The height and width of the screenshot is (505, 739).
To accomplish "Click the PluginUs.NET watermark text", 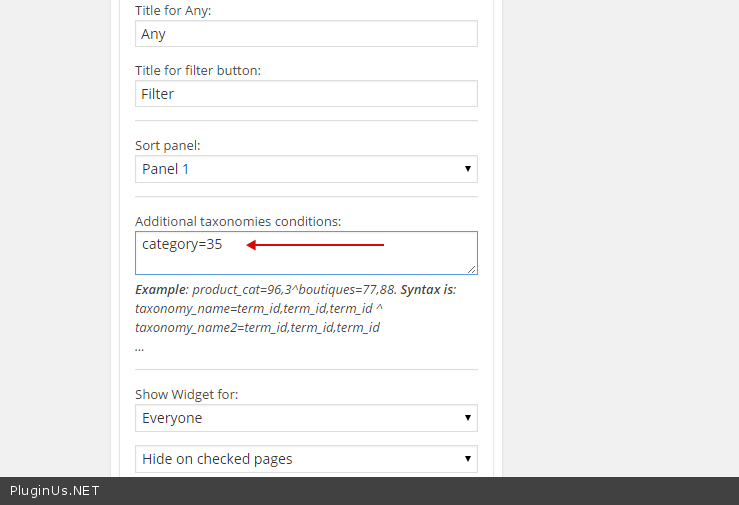I will (55, 491).
